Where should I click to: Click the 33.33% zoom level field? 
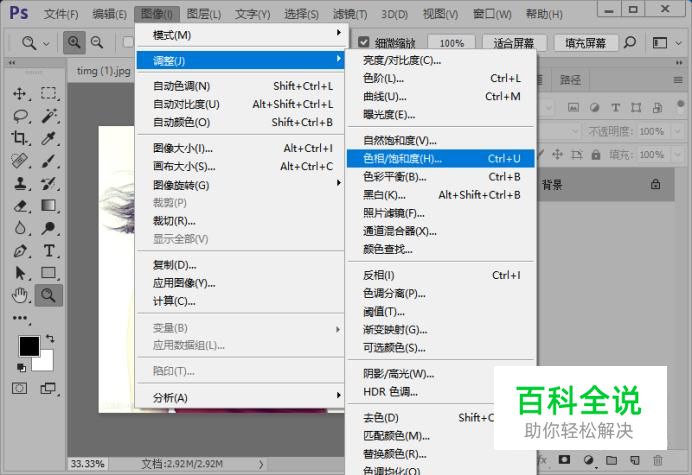(x=87, y=464)
